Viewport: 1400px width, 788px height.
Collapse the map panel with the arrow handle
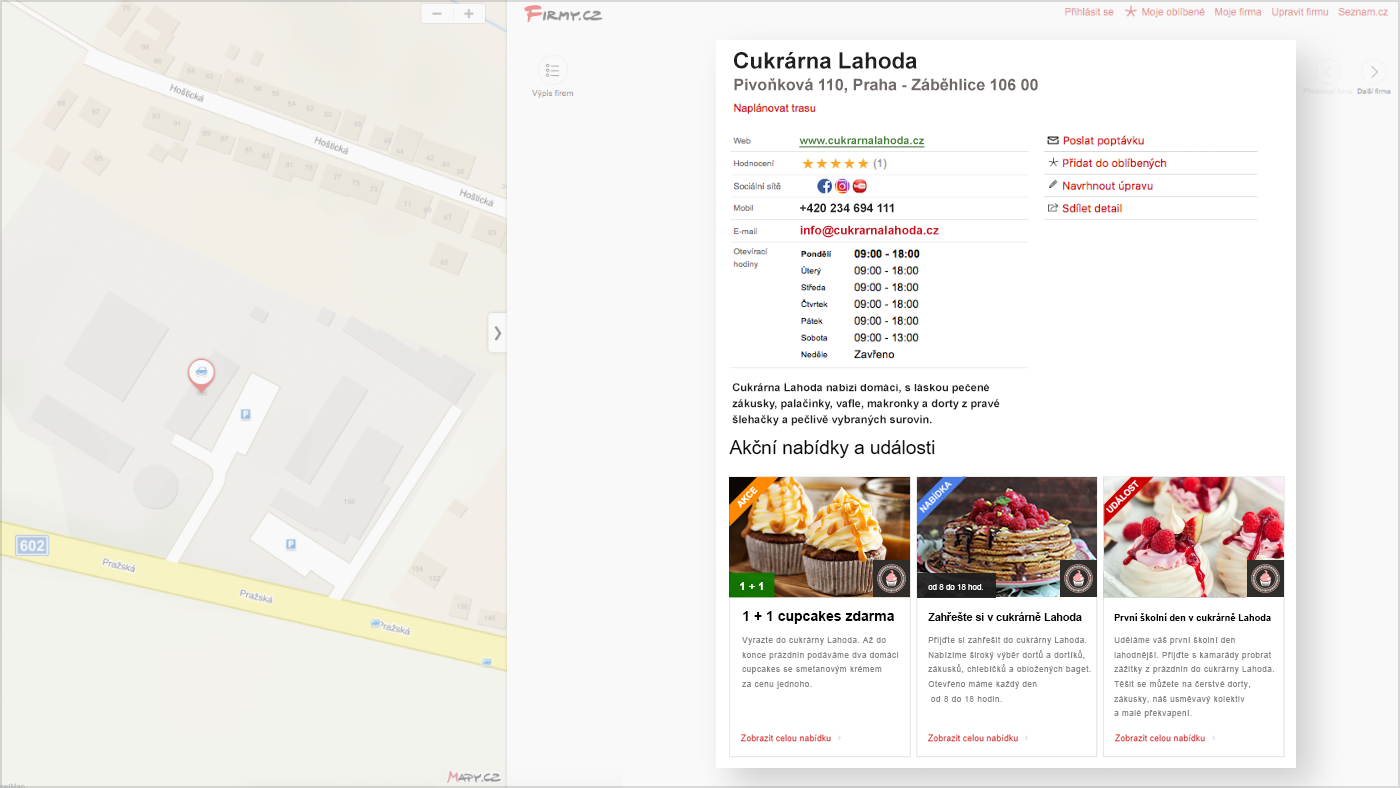tap(497, 332)
